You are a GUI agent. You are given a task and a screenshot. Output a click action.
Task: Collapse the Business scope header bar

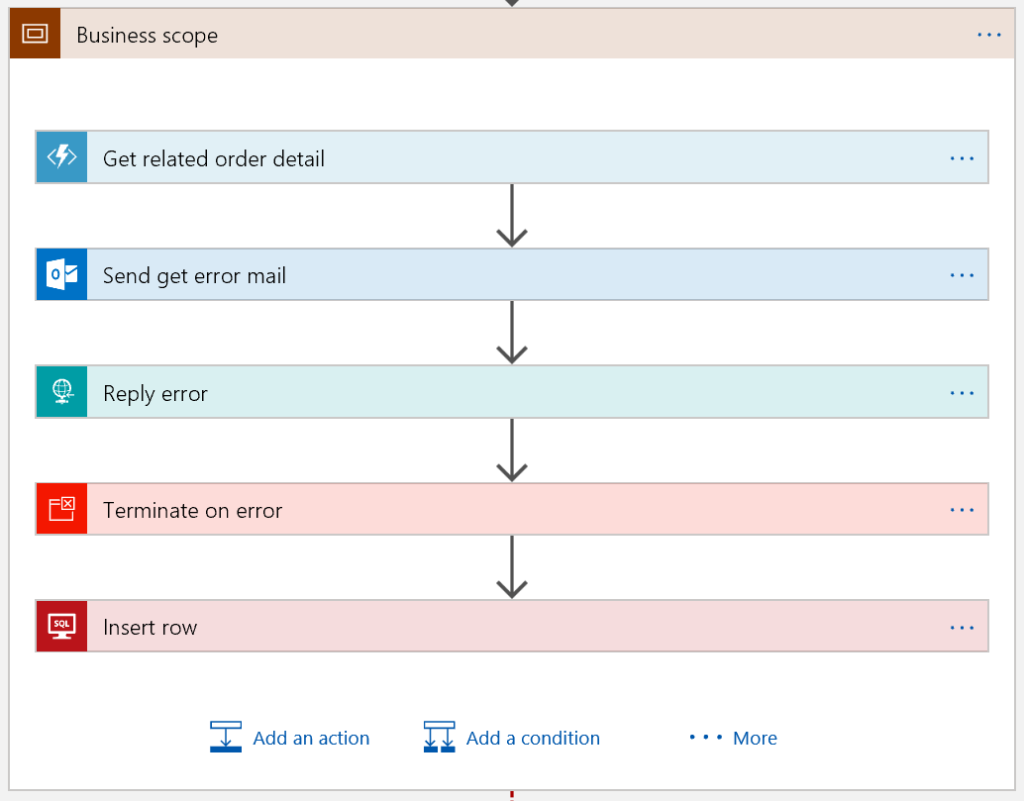tap(512, 33)
